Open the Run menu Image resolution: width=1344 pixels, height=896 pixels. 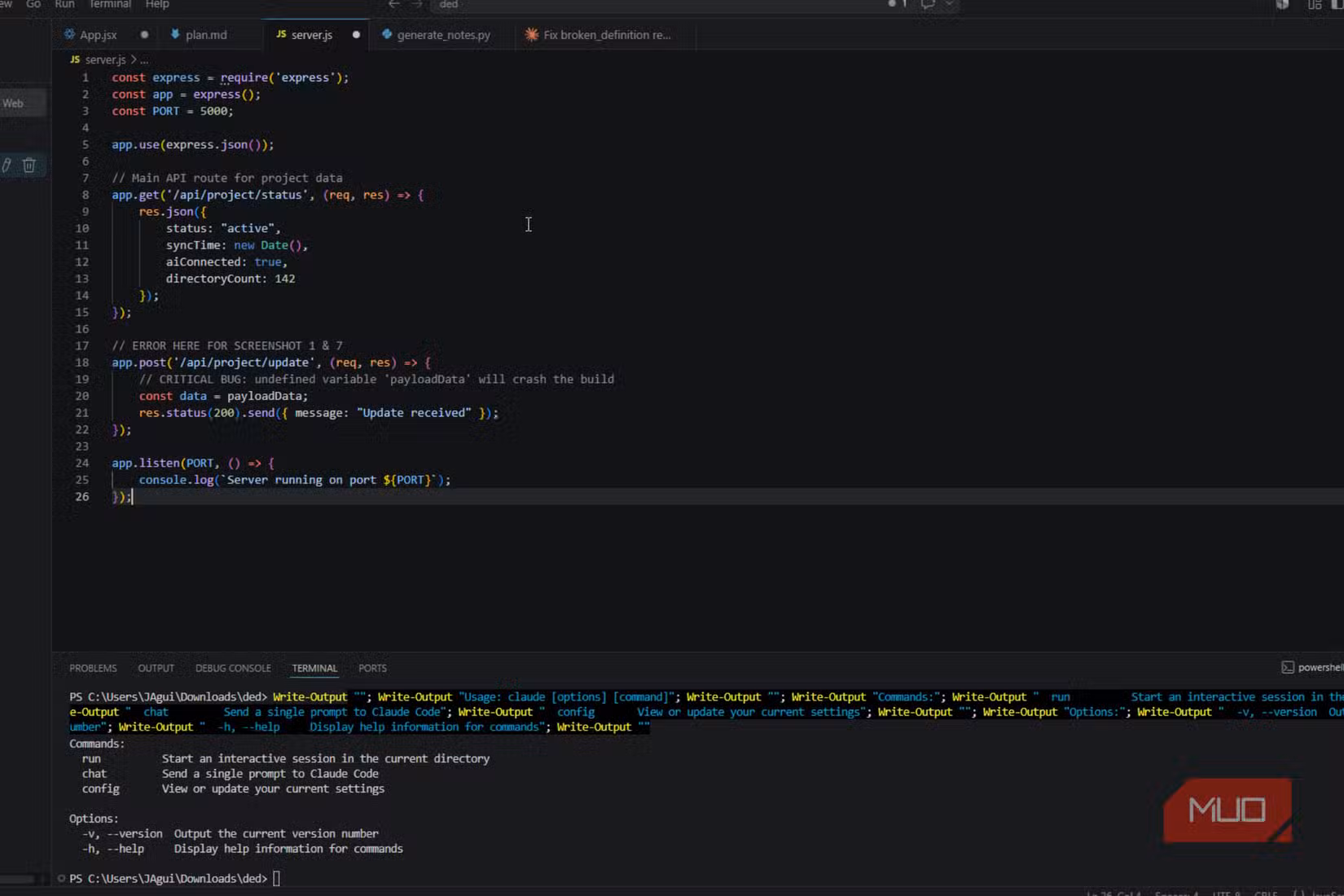tap(64, 4)
